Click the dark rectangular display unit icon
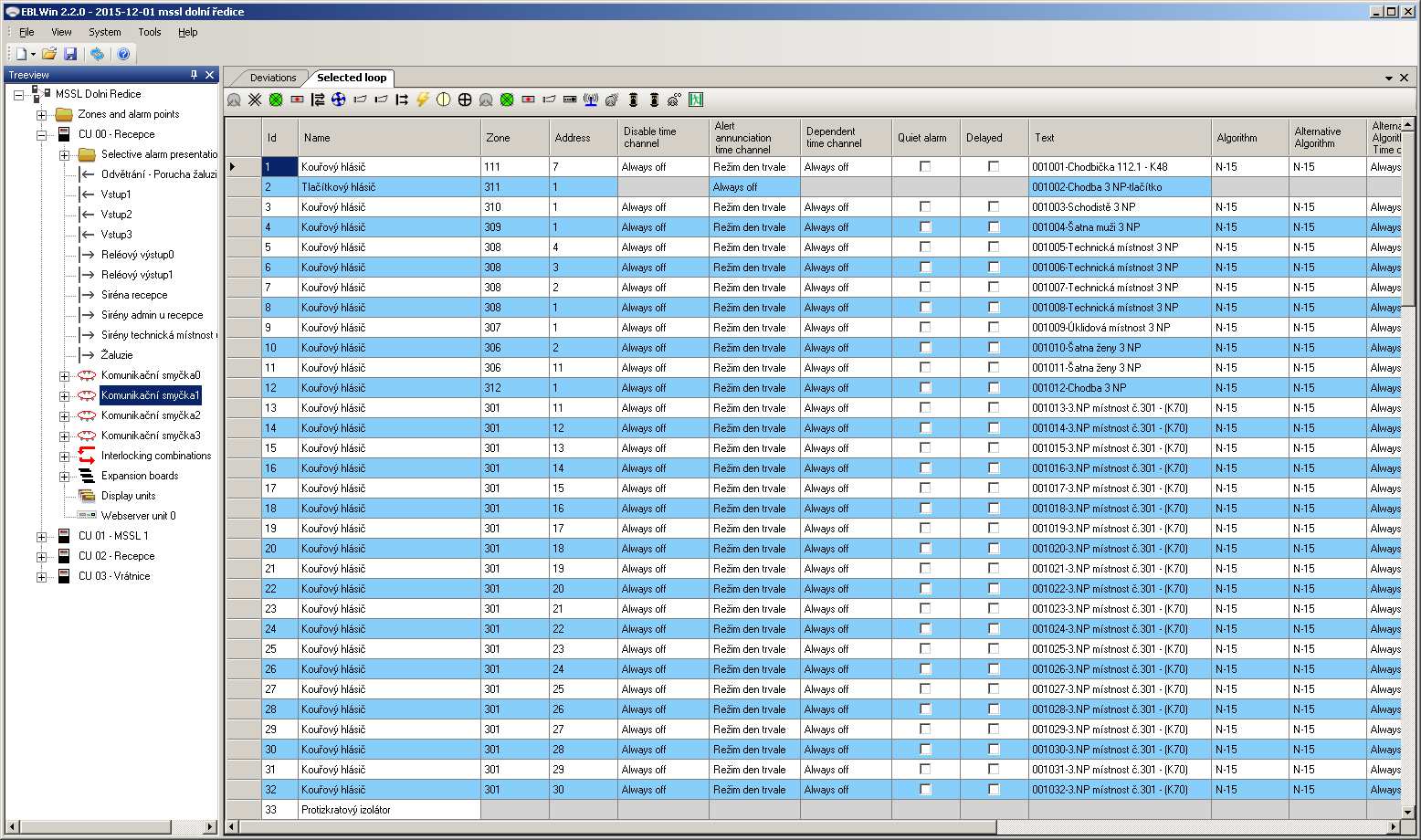Screen dimensions: 1421x840 click(570, 100)
